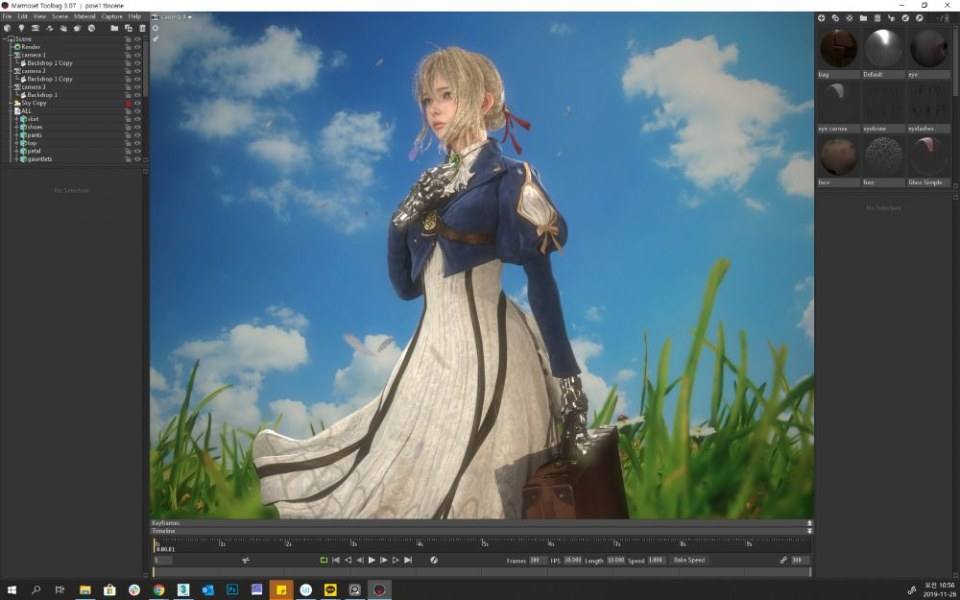Open Chrome from the Windows taskbar
This screenshot has width=960, height=600.
(159, 590)
